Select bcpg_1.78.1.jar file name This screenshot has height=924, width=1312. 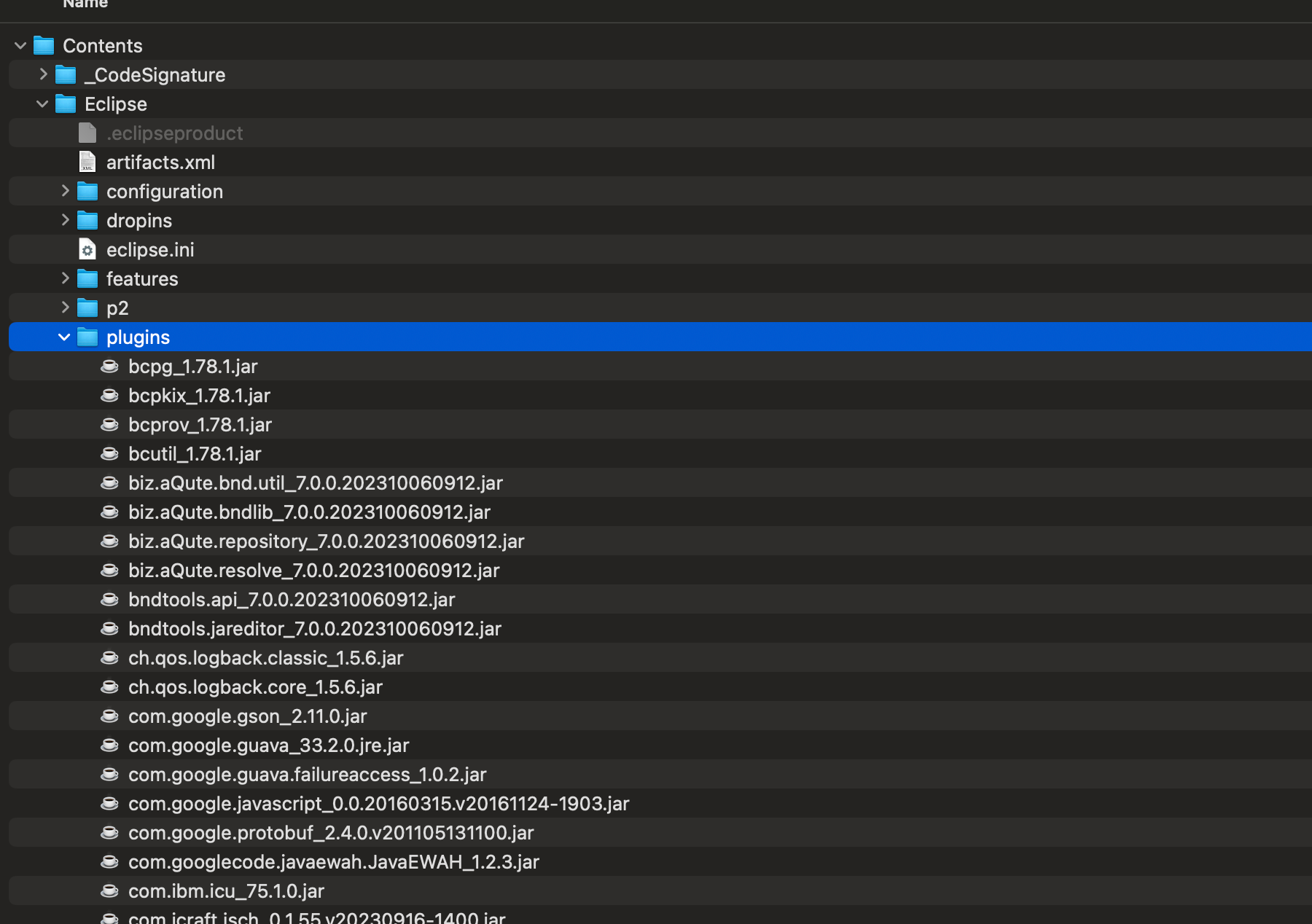pyautogui.click(x=193, y=367)
